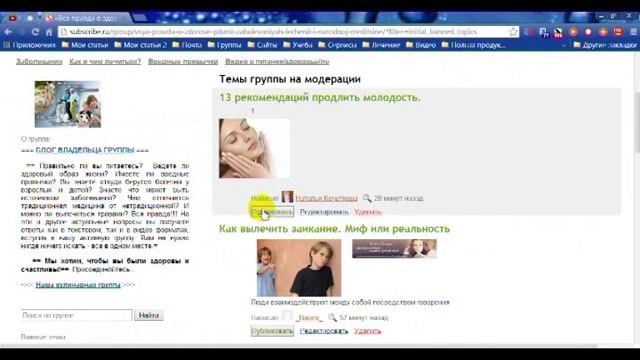Open the 'Другие закладки' folder
Image resolution: width=640 pixels, height=360 pixels.
point(605,45)
